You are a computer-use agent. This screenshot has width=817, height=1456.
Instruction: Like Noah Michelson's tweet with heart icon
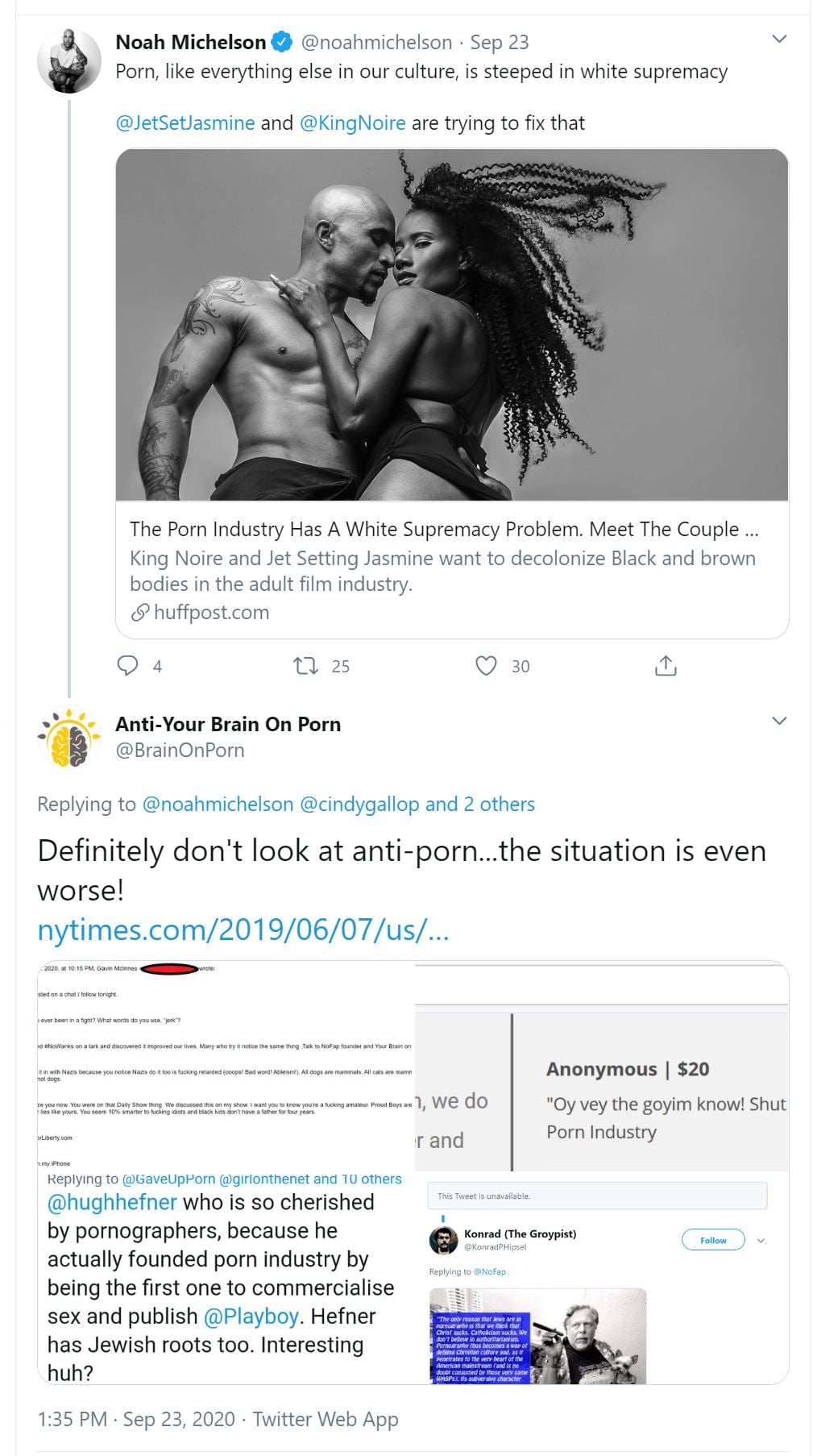pyautogui.click(x=486, y=666)
